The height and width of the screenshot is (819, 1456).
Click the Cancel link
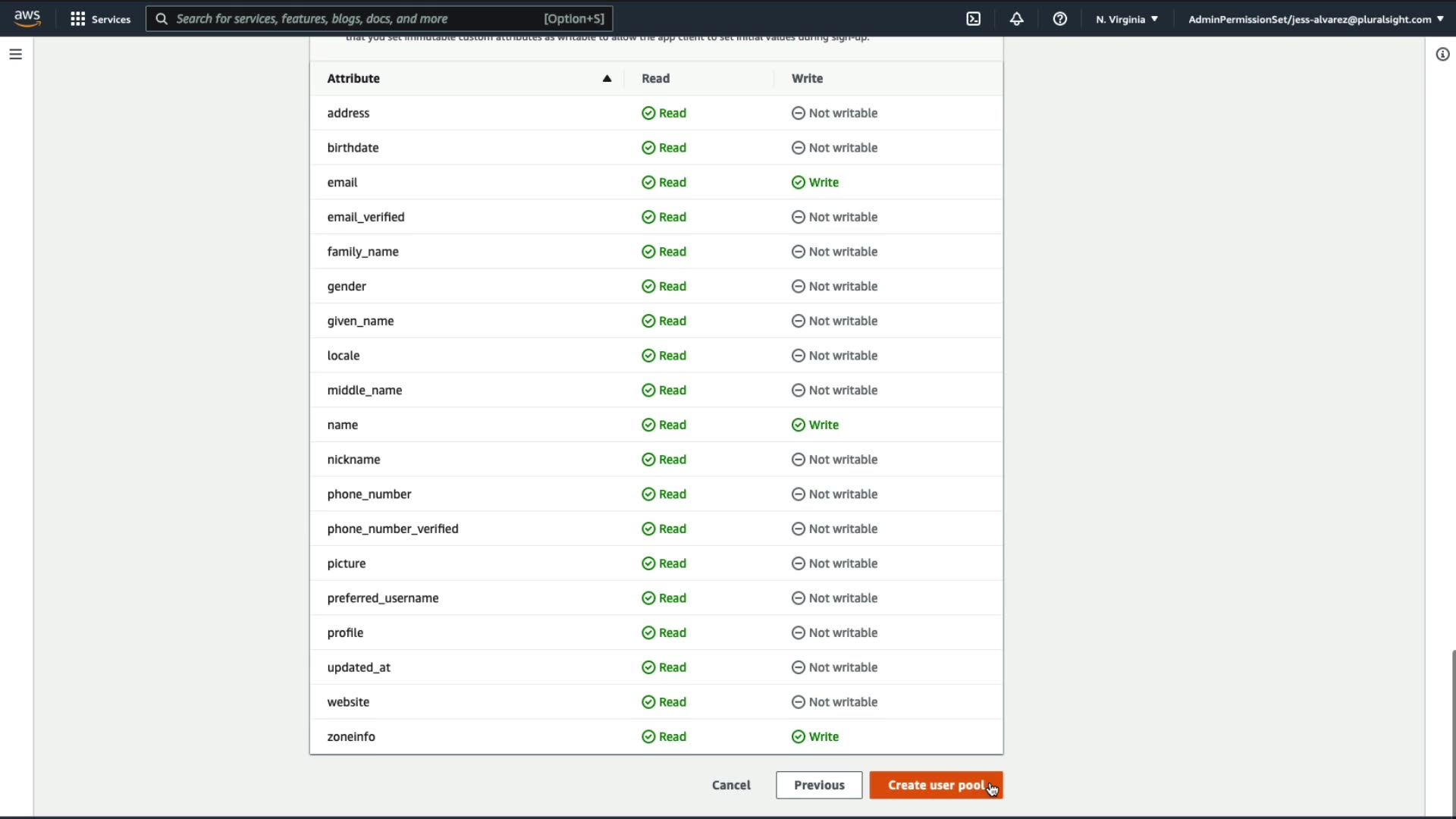[731, 786]
